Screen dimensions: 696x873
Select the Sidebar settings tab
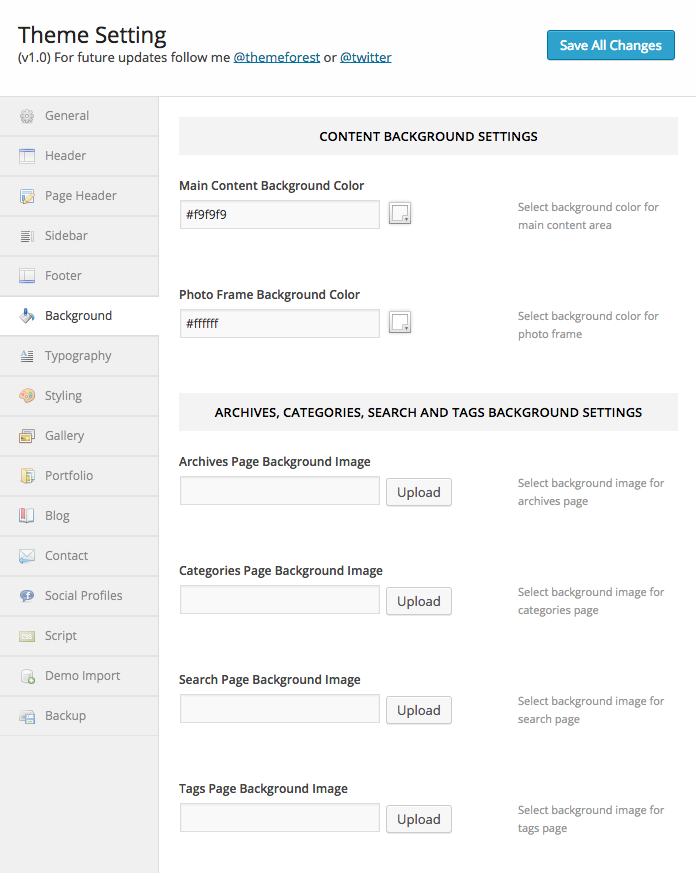[66, 236]
